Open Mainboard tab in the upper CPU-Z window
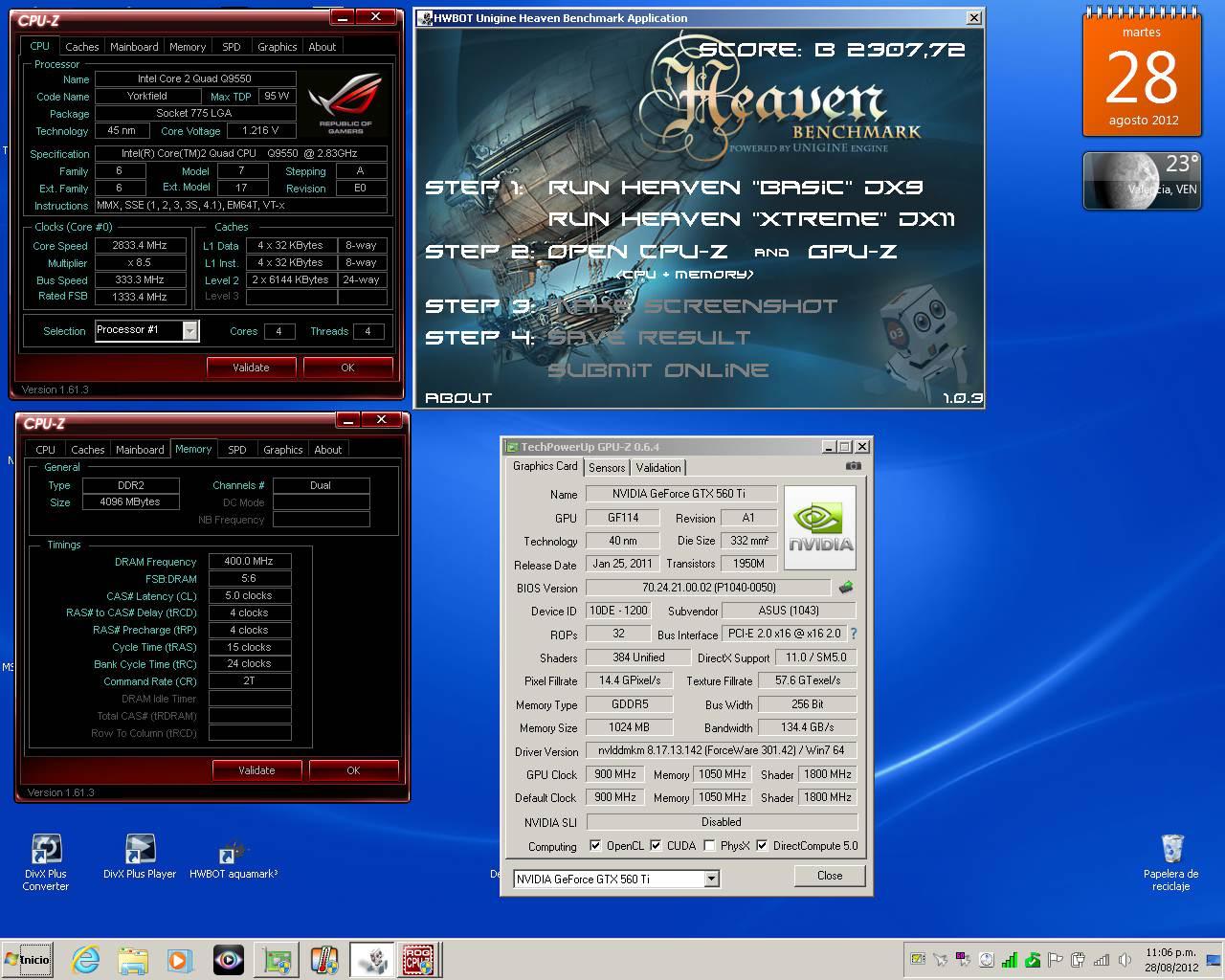 point(134,46)
